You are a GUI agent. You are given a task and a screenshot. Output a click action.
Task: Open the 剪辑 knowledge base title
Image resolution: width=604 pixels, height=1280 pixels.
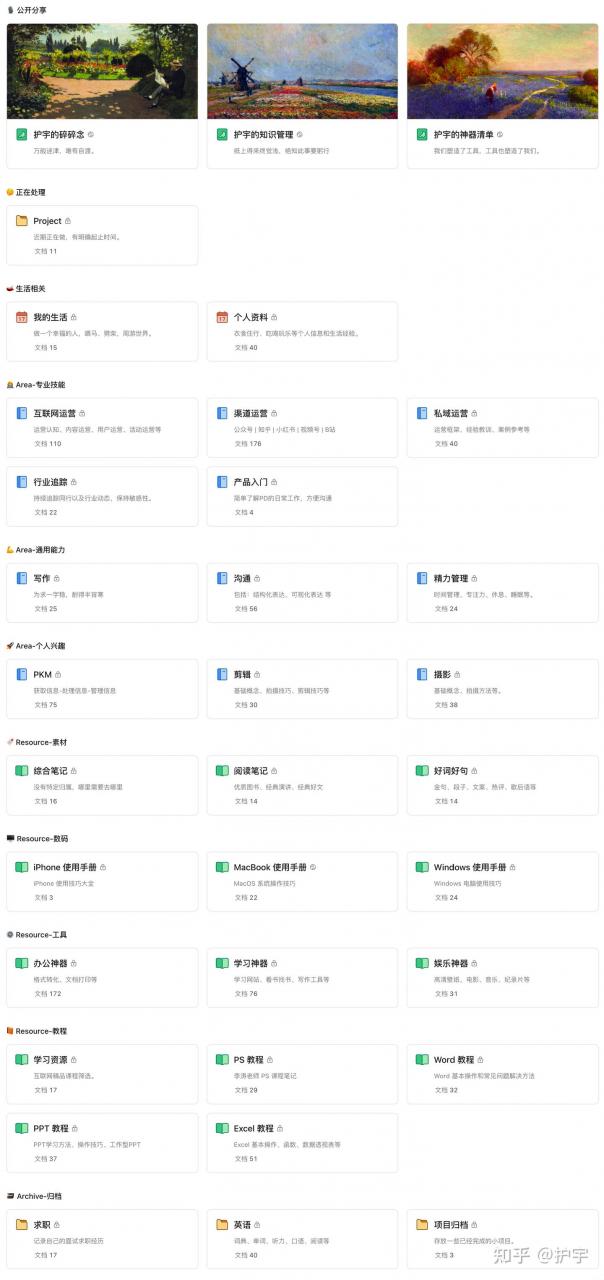(x=242, y=675)
